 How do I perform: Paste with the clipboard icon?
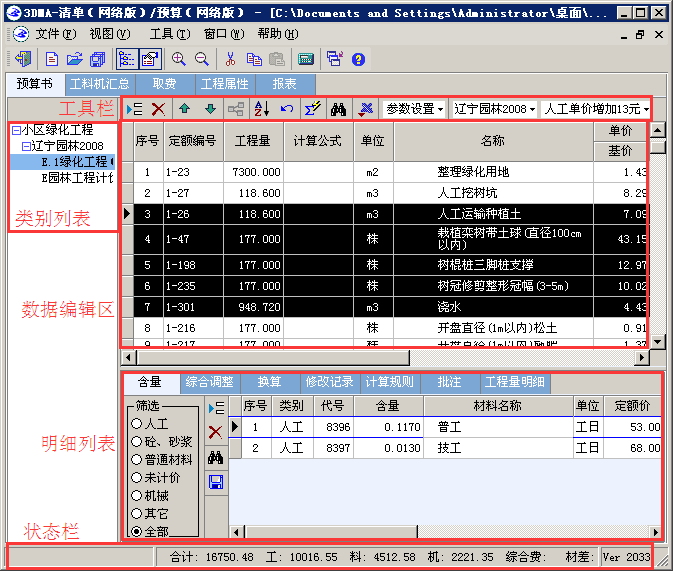pyautogui.click(x=277, y=59)
